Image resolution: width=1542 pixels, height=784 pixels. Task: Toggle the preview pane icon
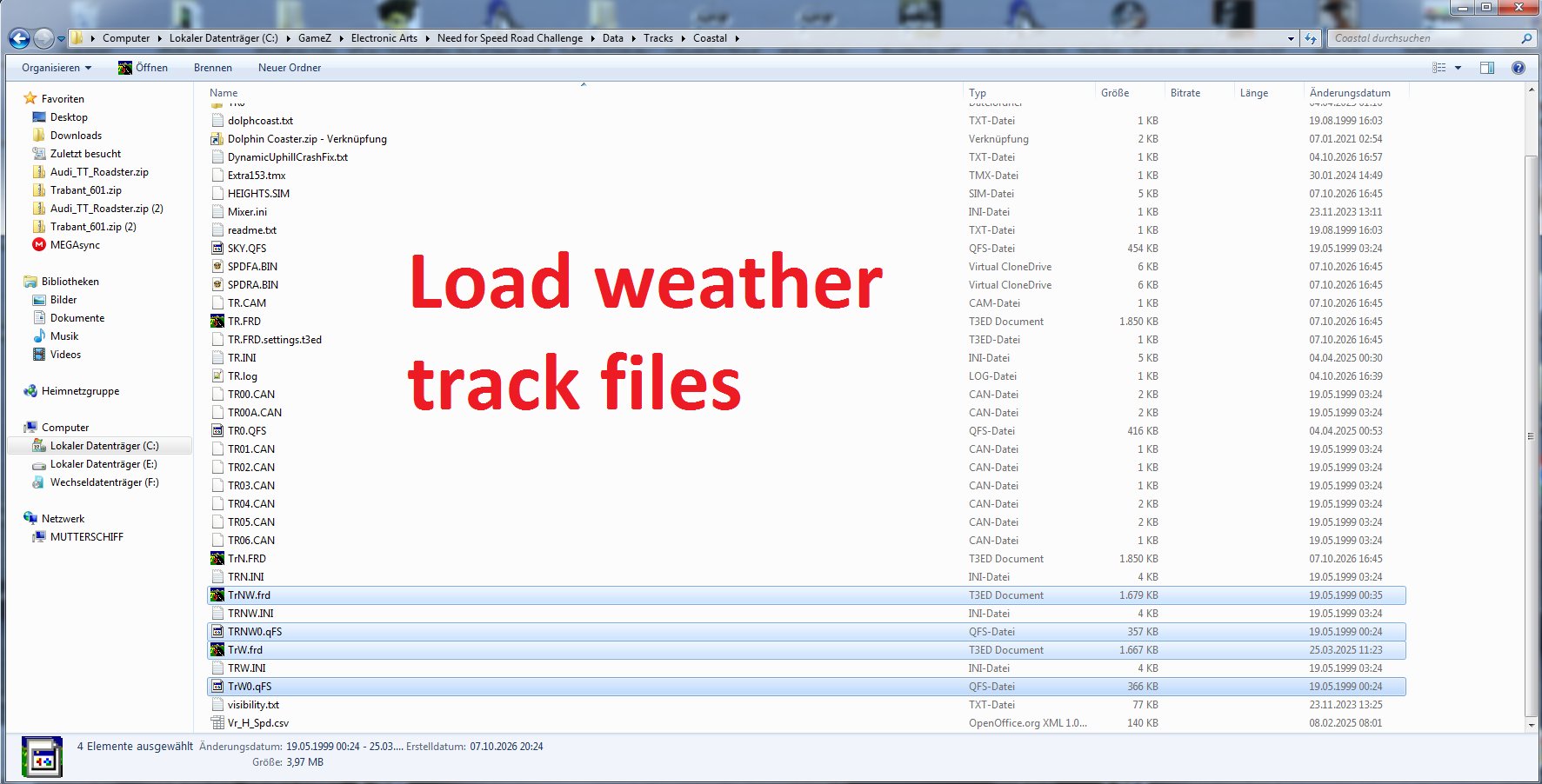(x=1487, y=68)
